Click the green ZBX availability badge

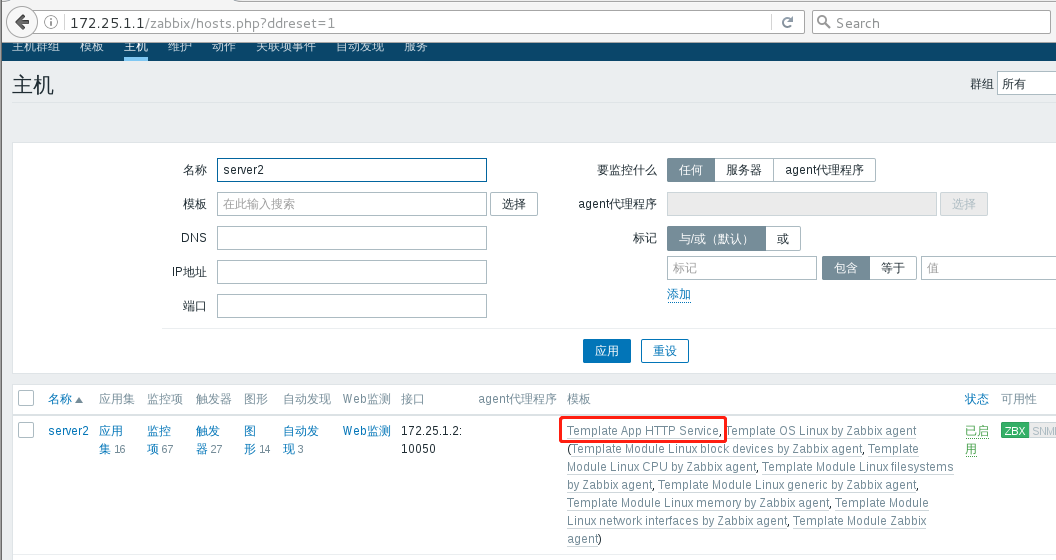point(1015,431)
